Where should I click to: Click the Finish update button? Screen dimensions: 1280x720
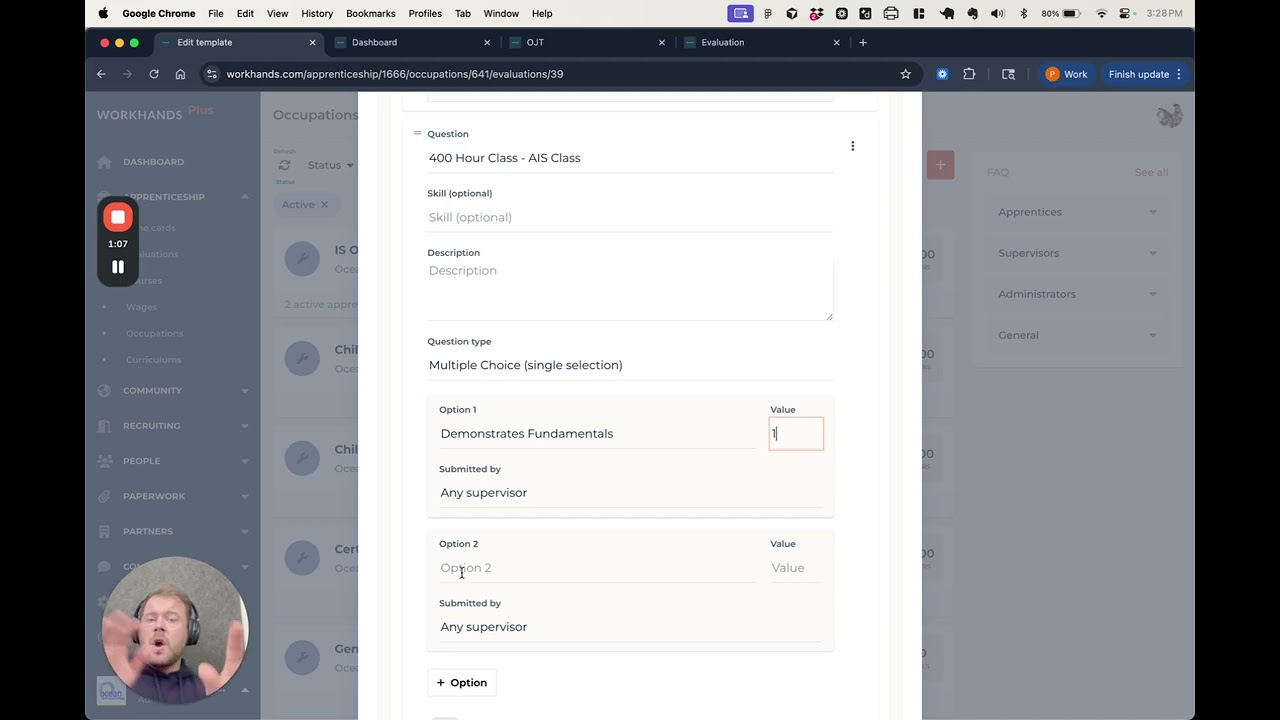1146,74
